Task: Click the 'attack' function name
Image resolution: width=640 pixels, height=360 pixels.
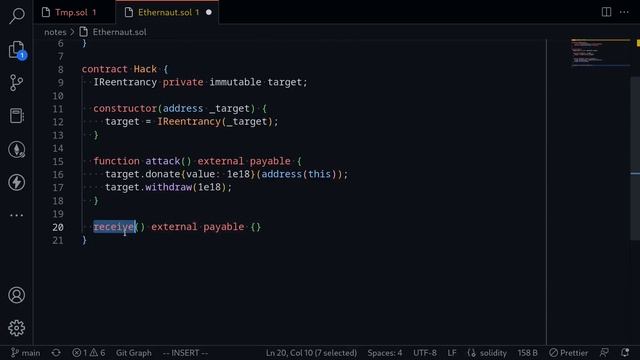Action: (163, 161)
